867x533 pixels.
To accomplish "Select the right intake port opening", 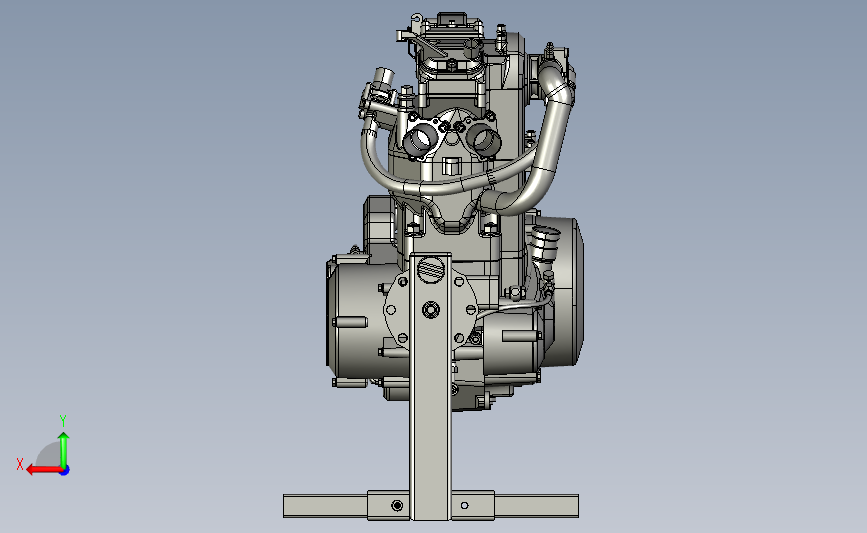I will point(484,138).
